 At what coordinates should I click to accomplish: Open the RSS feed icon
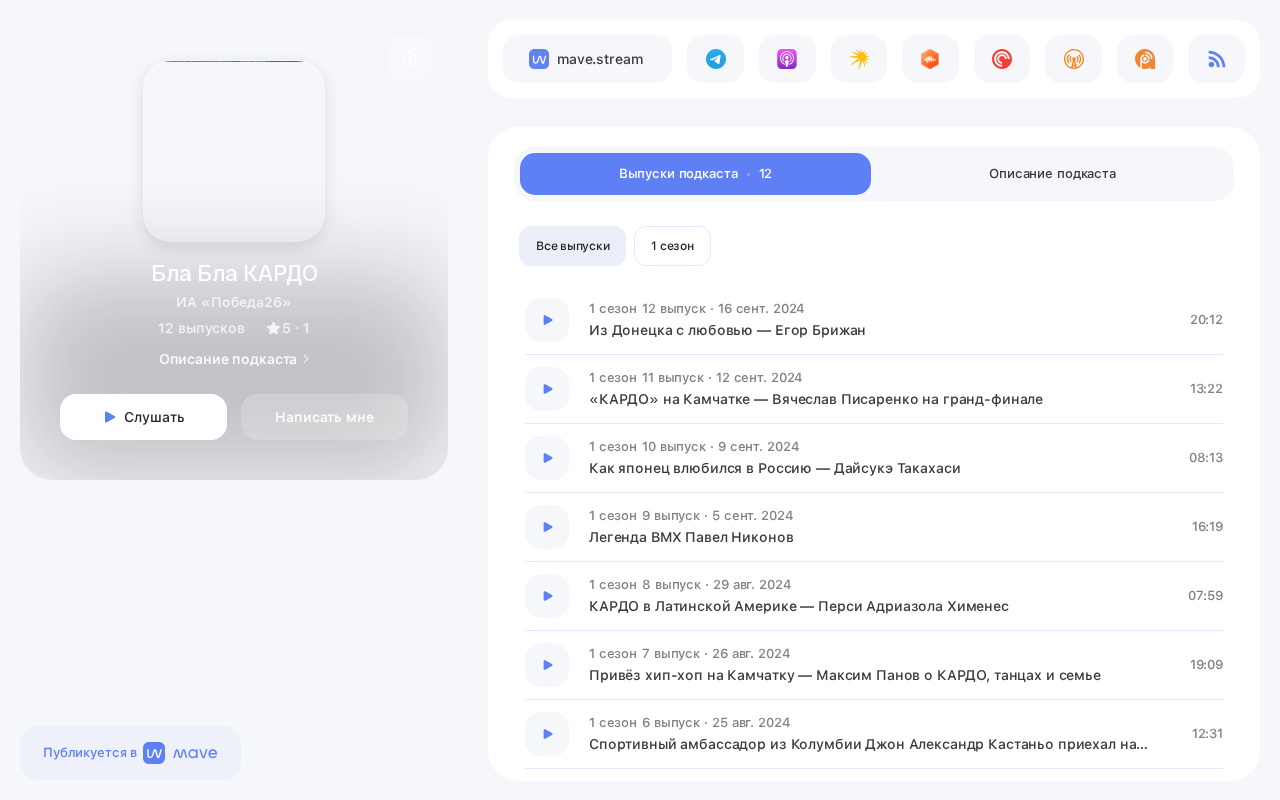coord(1216,59)
